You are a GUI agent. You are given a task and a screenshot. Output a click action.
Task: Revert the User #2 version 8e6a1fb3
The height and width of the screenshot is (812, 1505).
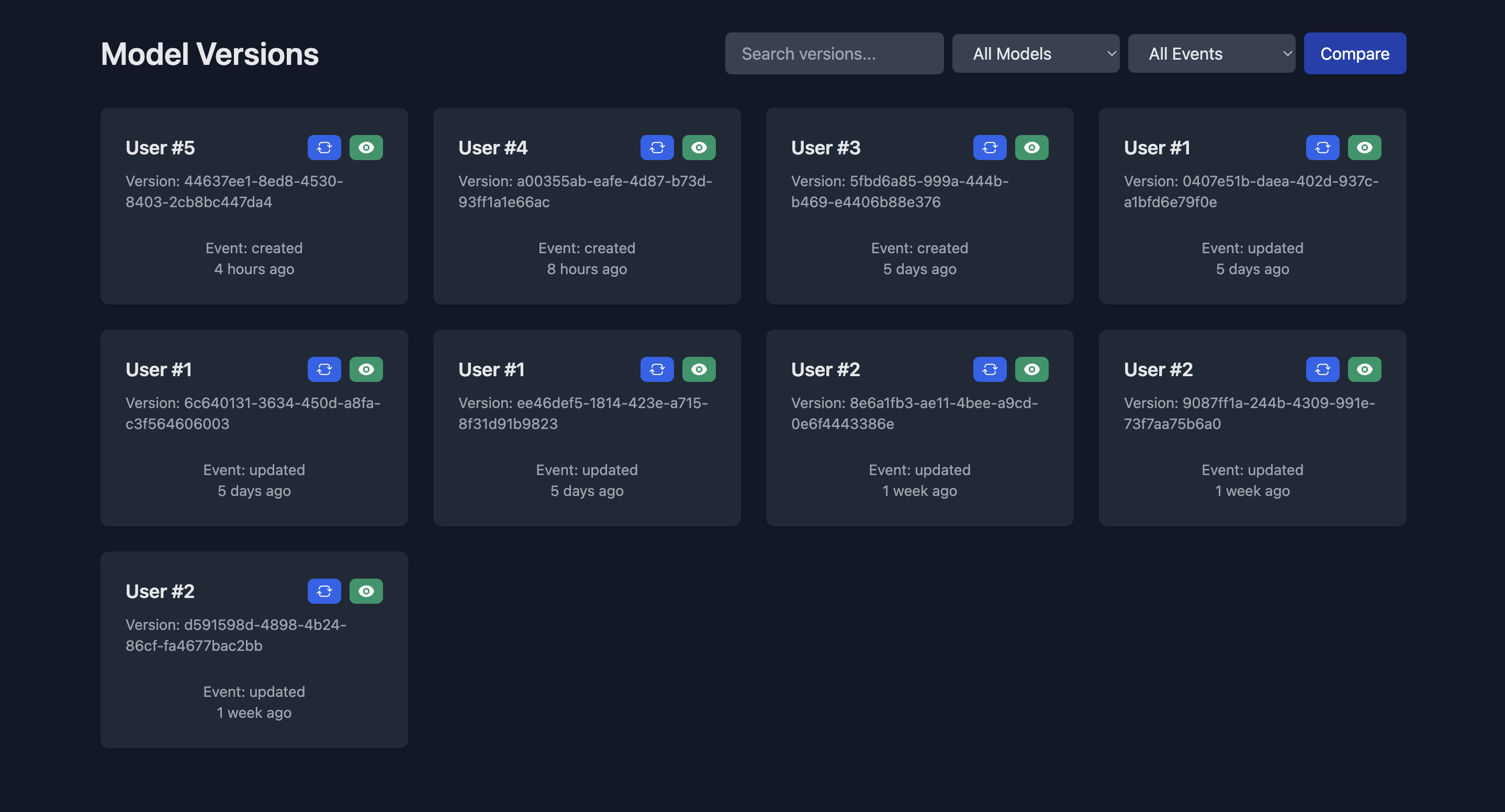[x=990, y=369]
